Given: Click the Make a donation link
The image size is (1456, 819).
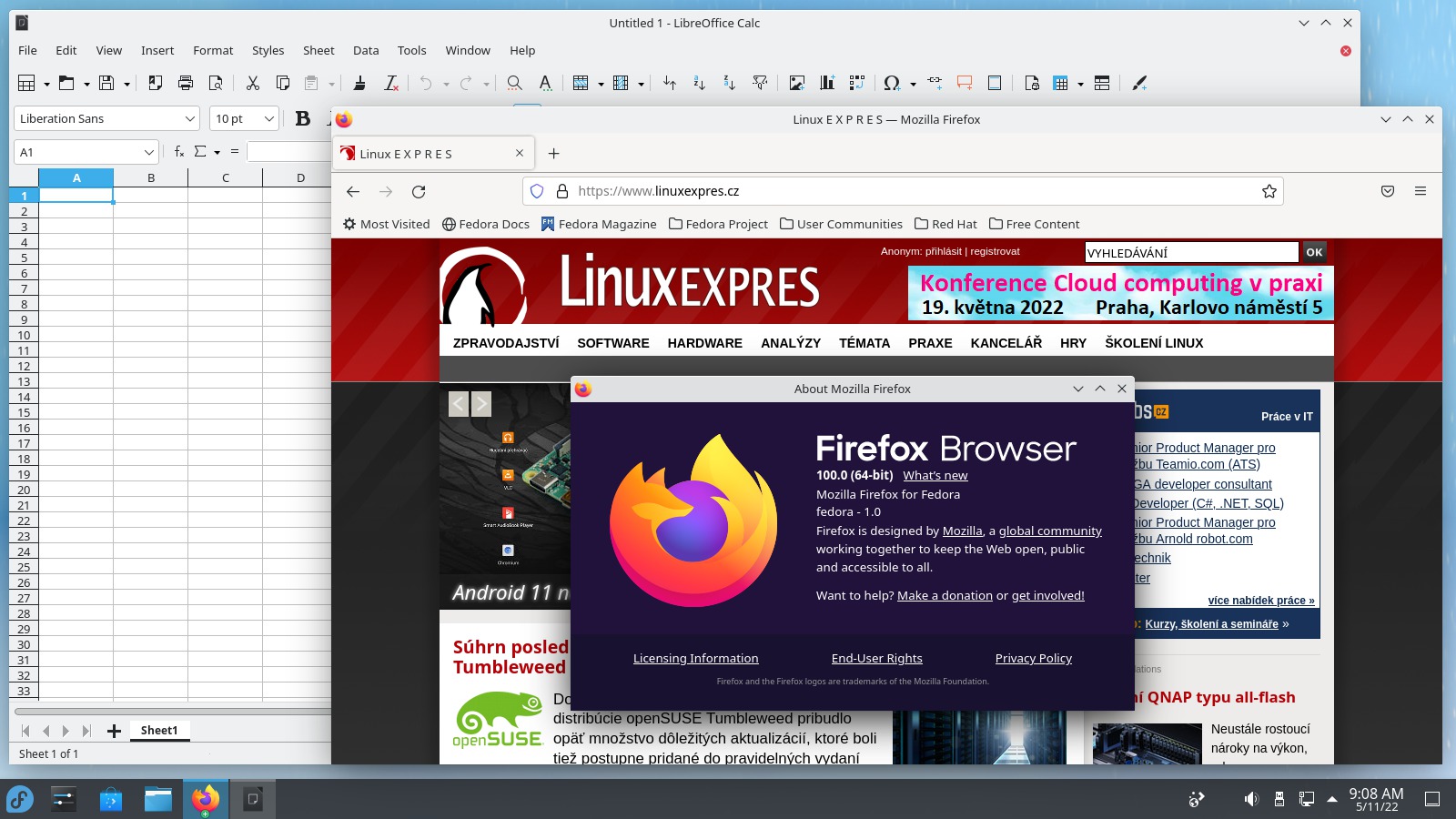Looking at the screenshot, I should 945,595.
